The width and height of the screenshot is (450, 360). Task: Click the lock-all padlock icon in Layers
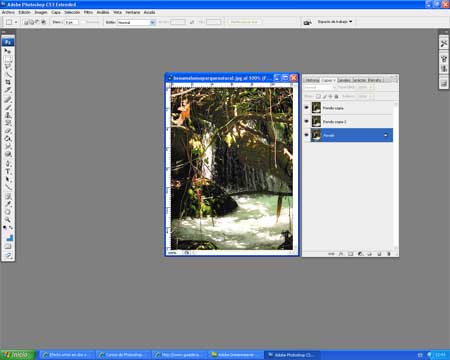[x=336, y=96]
